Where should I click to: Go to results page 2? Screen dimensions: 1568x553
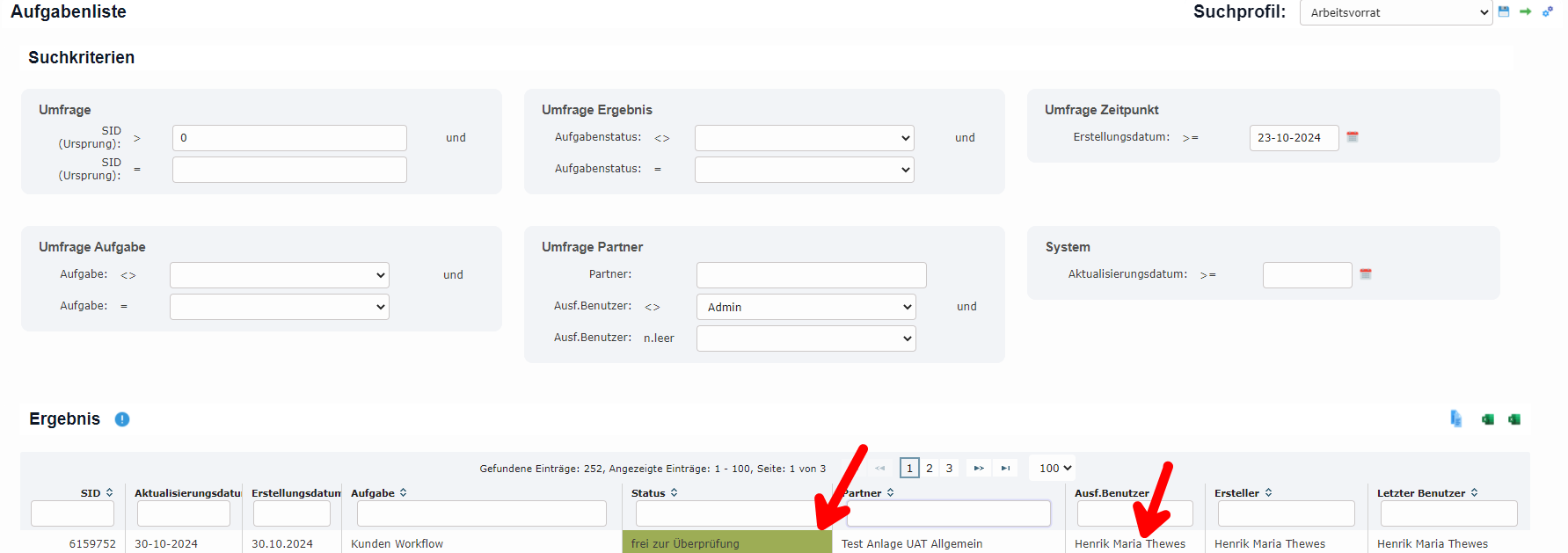coord(930,469)
